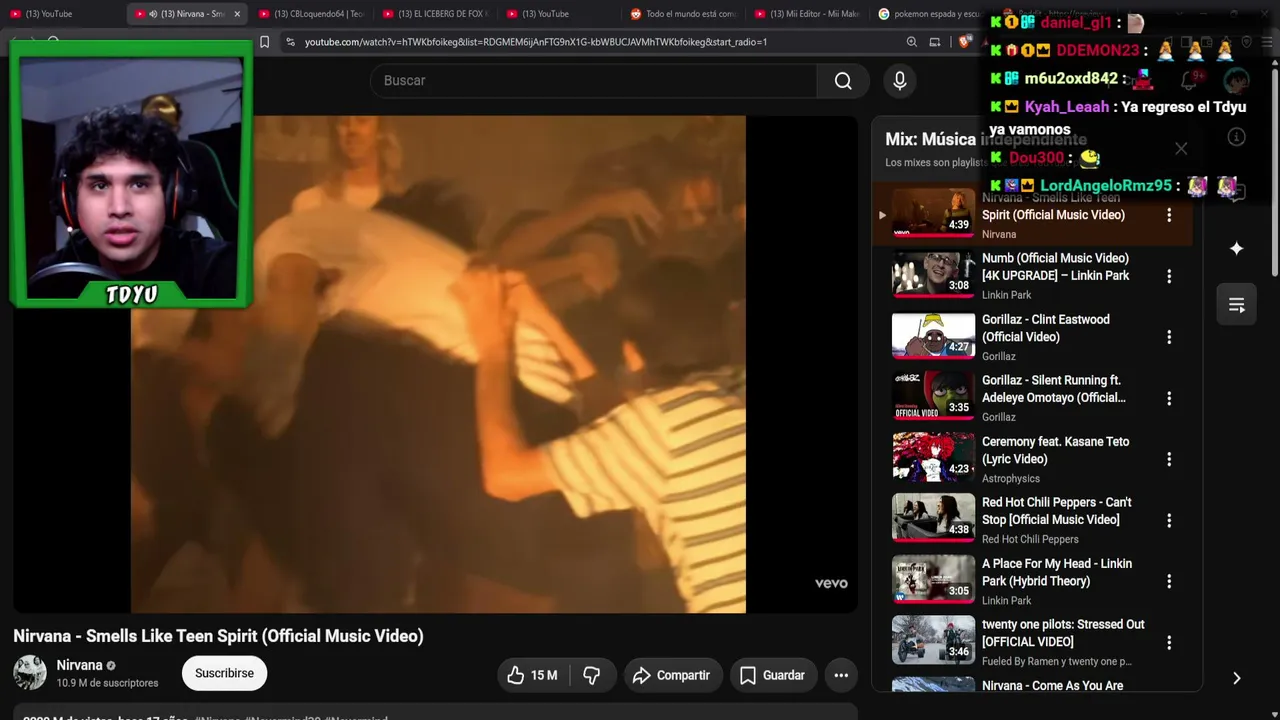Viewport: 1280px width, 720px height.
Task: Select Numb (Official Music Video) title text
Action: 1055,267
